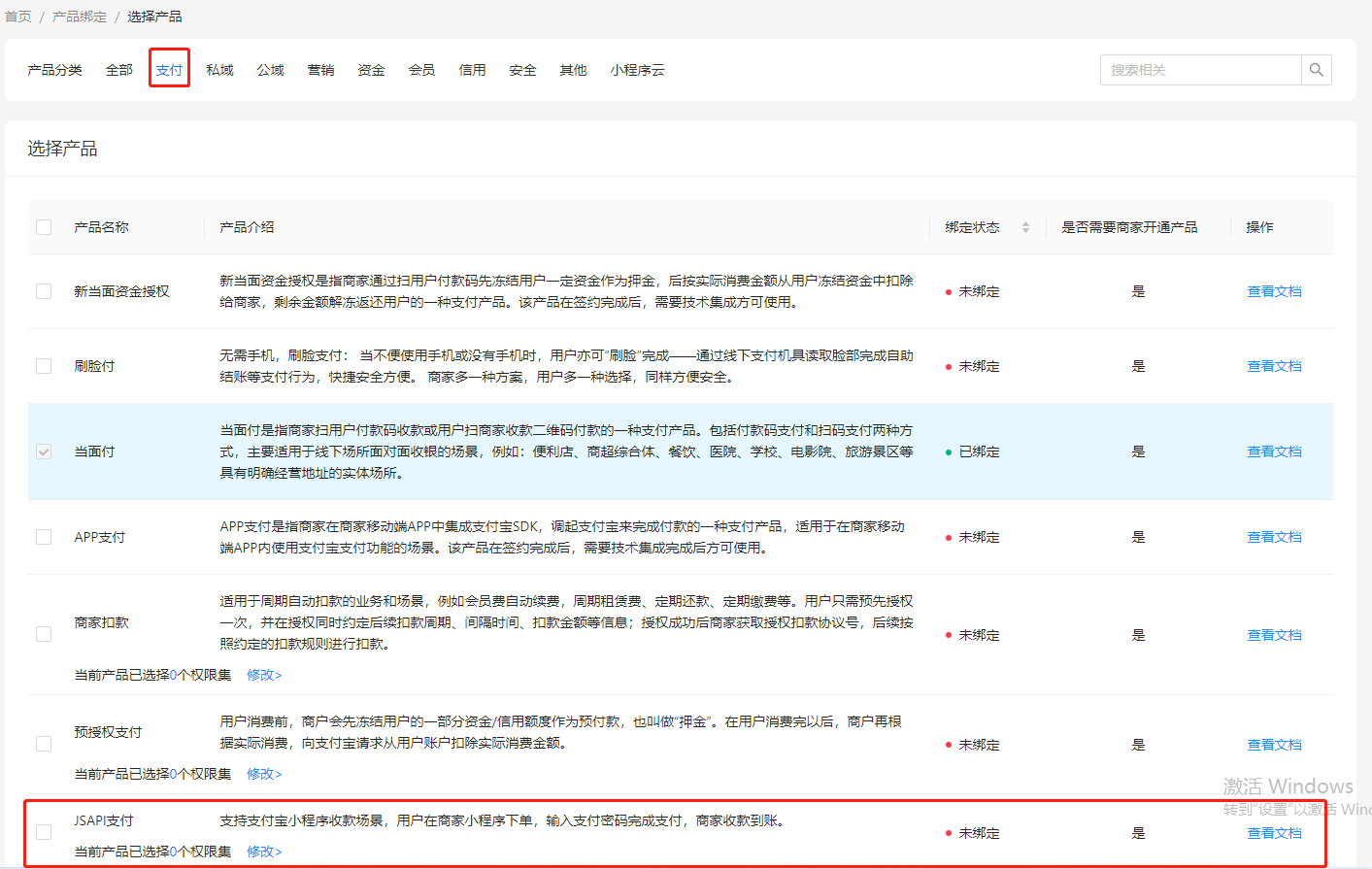Image resolution: width=1372 pixels, height=869 pixels.
Task: Check the 新当面资金授权 product checkbox
Action: point(44,291)
